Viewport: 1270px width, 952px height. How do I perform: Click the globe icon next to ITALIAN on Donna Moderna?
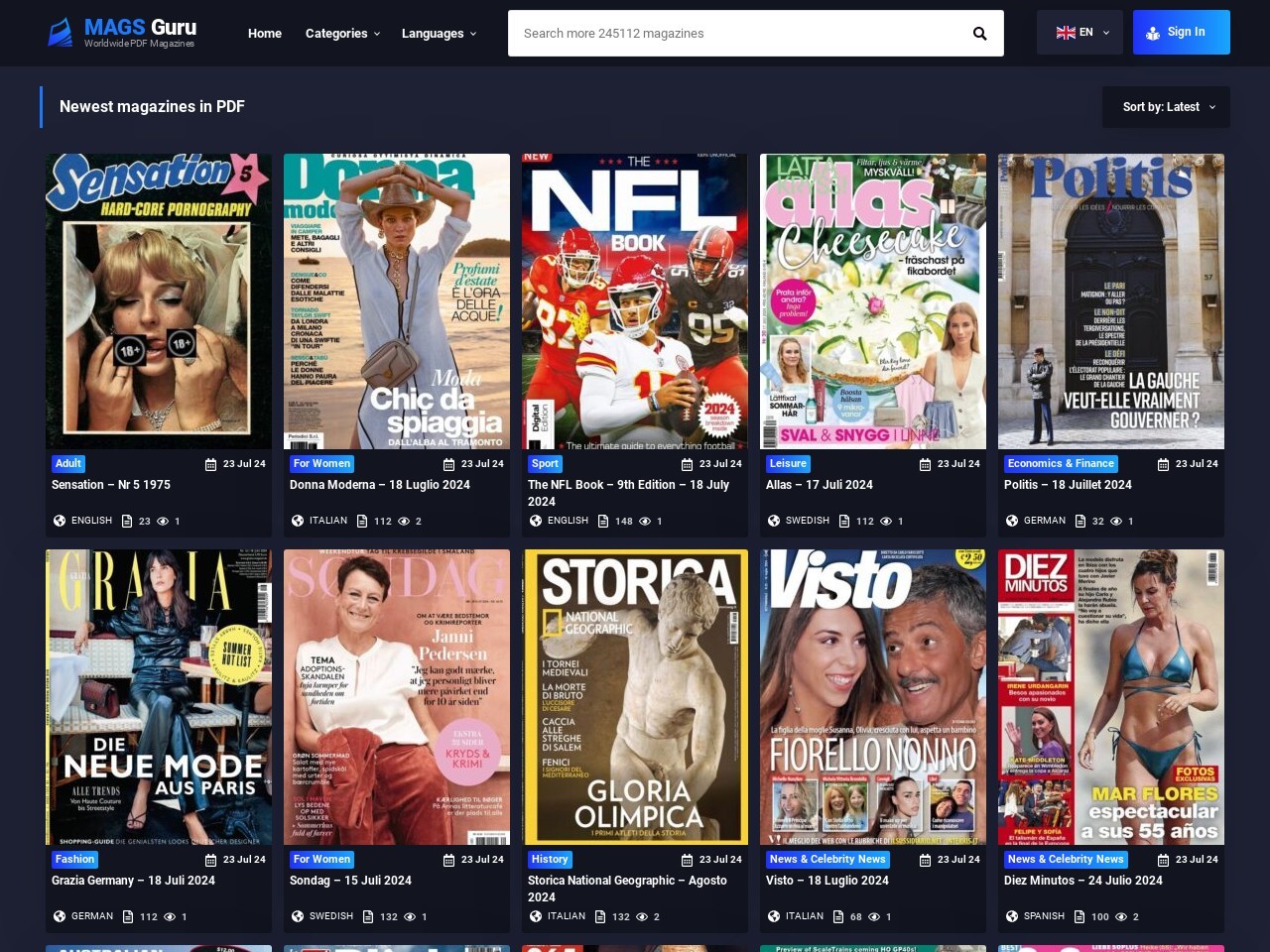(x=298, y=521)
